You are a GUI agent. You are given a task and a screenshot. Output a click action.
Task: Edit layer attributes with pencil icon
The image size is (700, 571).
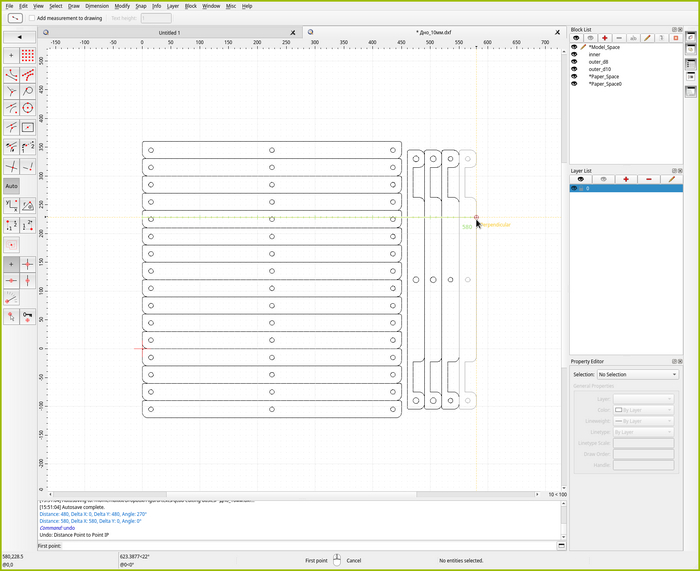(671, 179)
